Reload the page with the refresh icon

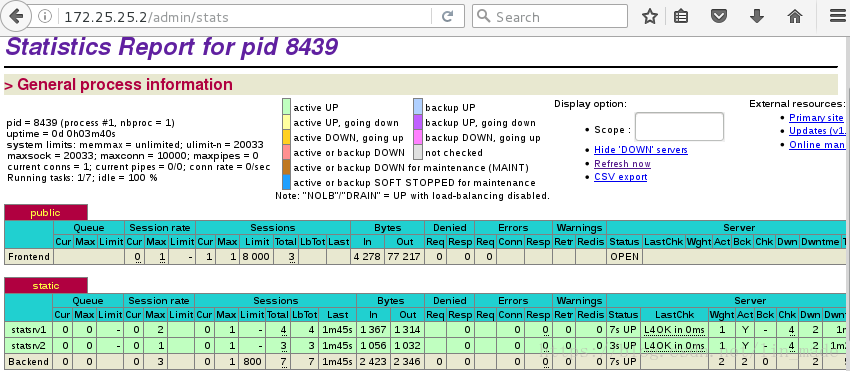[x=447, y=17]
